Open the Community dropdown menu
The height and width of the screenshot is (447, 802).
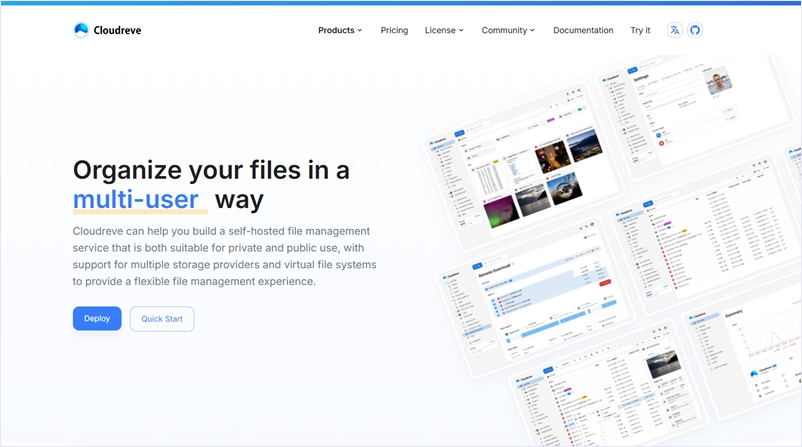pyautogui.click(x=508, y=30)
